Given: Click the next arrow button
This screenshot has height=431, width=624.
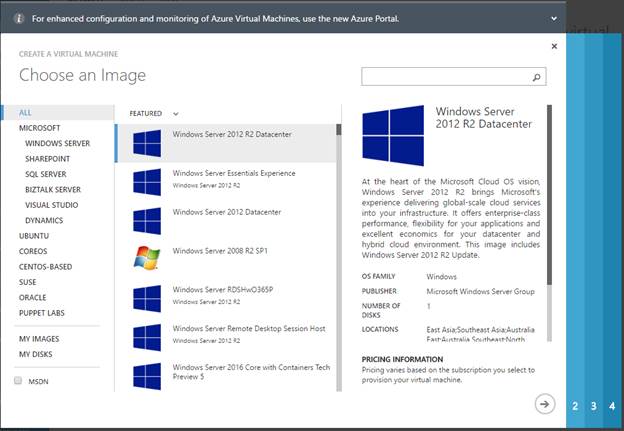Looking at the screenshot, I should point(544,404).
